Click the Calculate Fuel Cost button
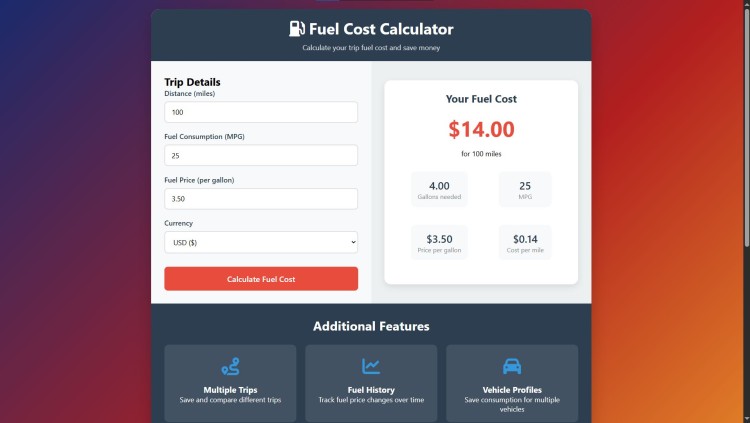 pos(261,279)
